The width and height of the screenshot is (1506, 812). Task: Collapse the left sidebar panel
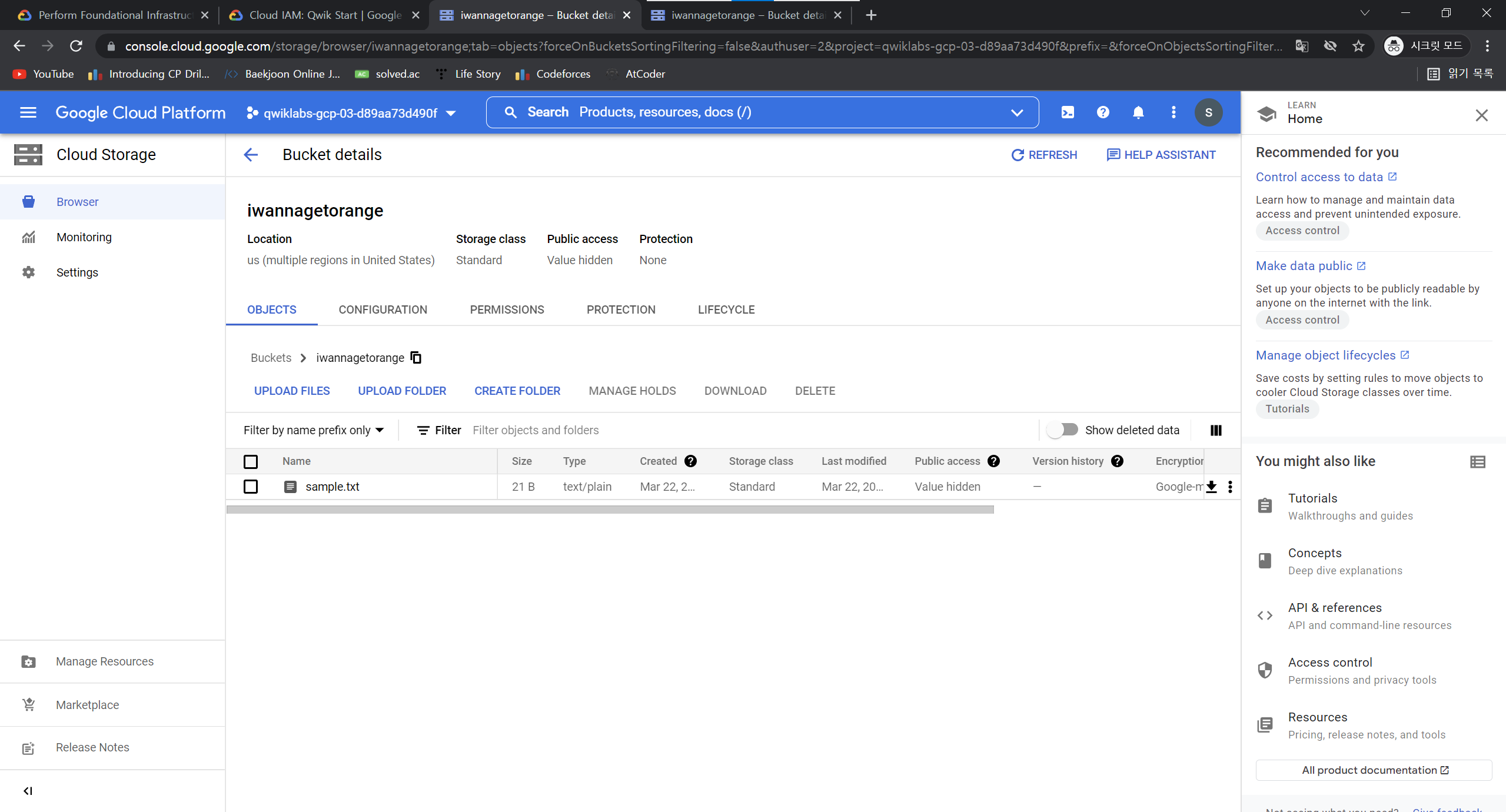(28, 791)
